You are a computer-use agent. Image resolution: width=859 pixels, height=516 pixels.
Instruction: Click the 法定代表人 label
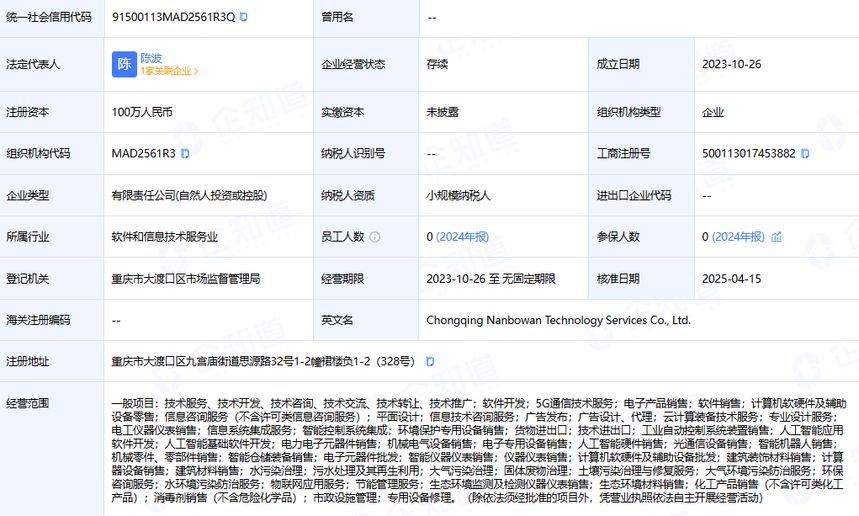coord(33,64)
